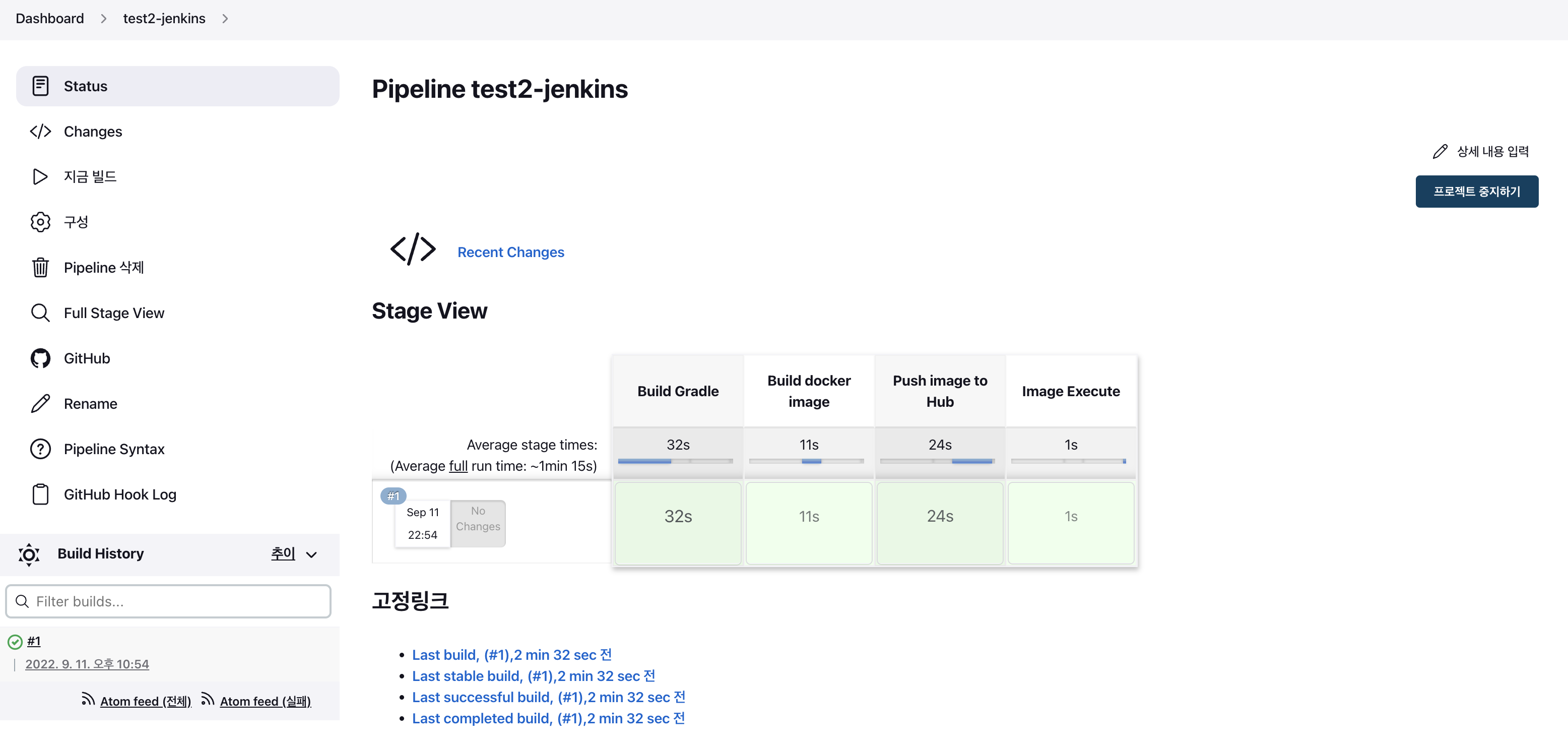Open the GitHub sidebar link
The height and width of the screenshot is (747, 1568).
coord(177,358)
